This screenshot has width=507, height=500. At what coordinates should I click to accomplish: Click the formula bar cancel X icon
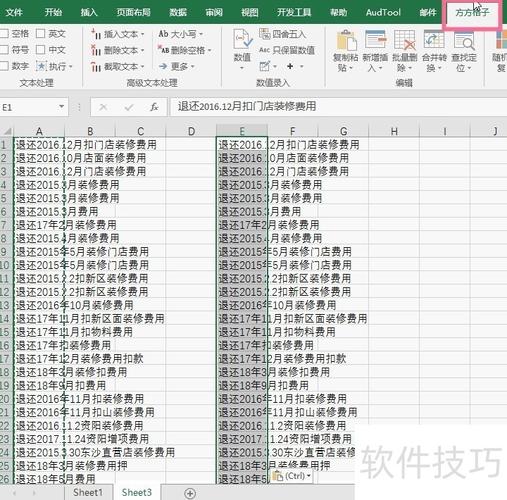click(x=103, y=107)
